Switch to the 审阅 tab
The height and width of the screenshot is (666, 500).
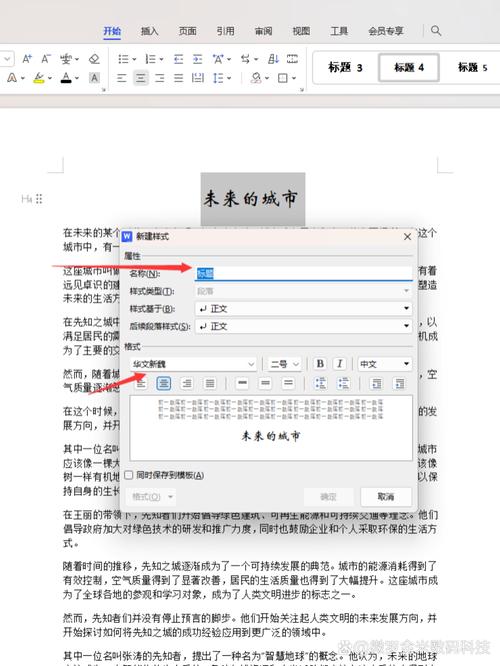(263, 31)
